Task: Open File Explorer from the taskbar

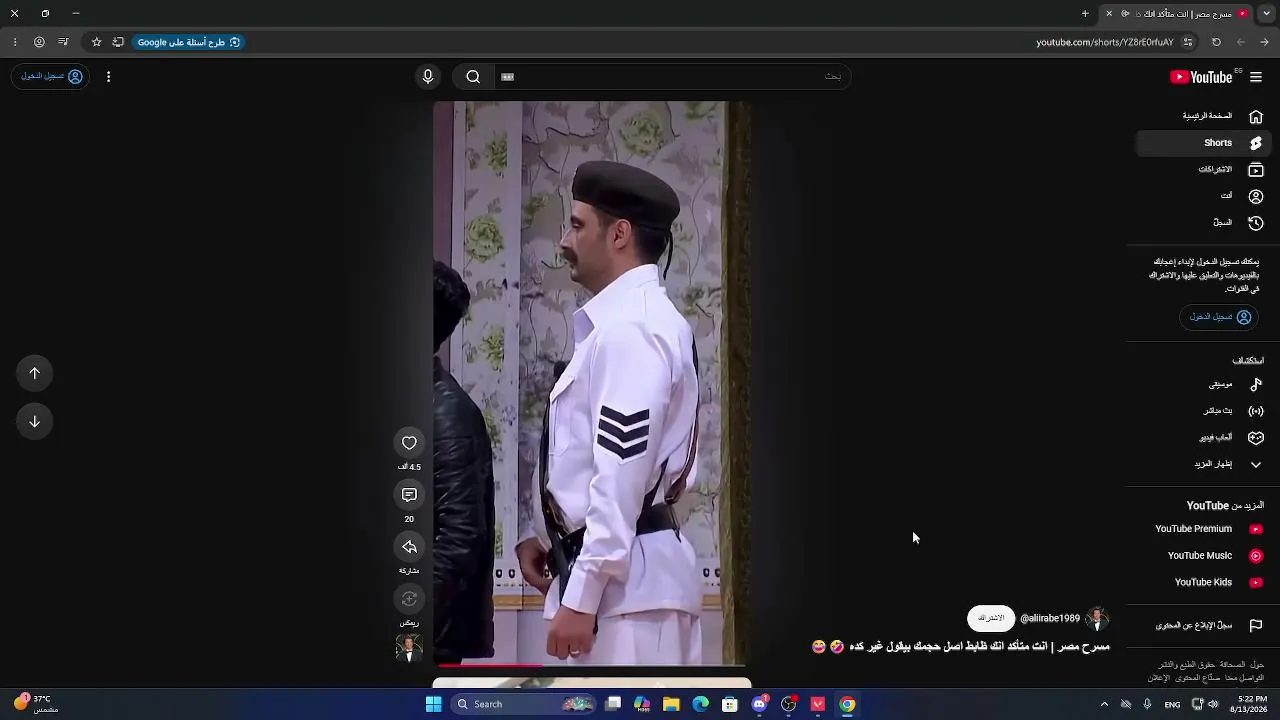Action: [671, 704]
